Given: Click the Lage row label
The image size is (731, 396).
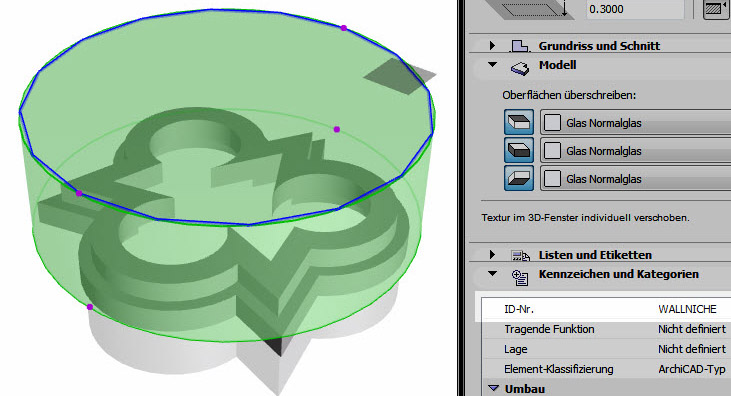Looking at the screenshot, I should 516,349.
